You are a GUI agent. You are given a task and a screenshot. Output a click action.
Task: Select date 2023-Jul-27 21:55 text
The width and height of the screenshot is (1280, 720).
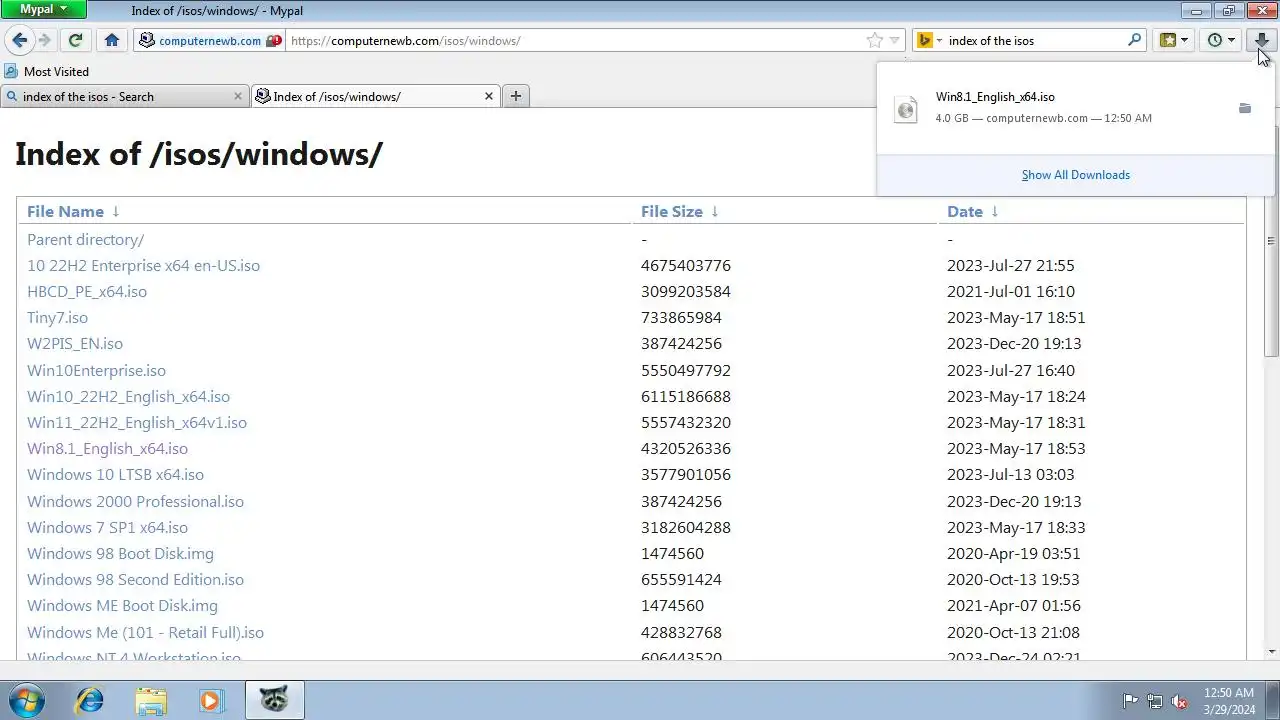click(1011, 266)
